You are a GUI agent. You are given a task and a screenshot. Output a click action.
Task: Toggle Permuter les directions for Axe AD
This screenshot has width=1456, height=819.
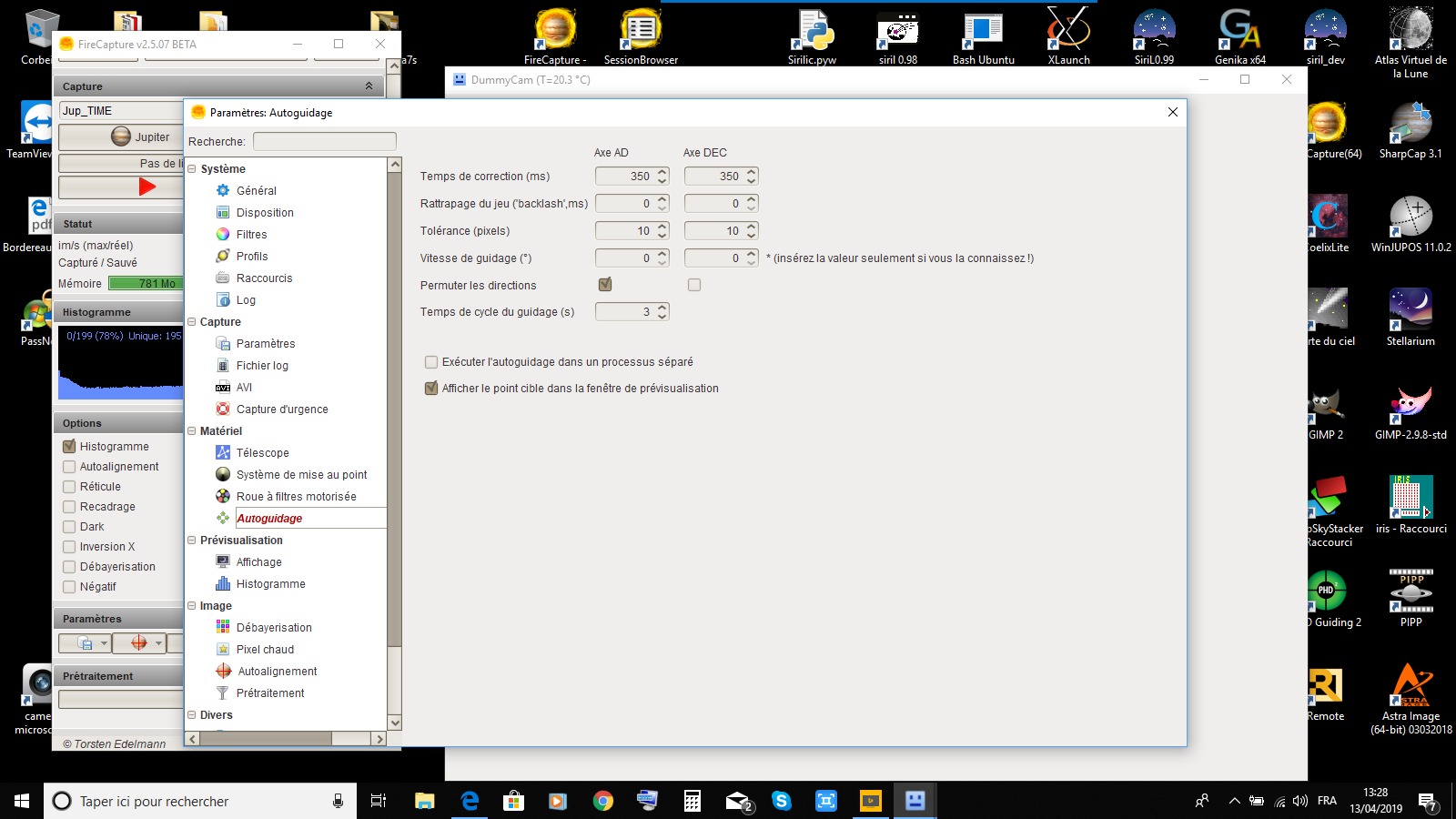[605, 285]
